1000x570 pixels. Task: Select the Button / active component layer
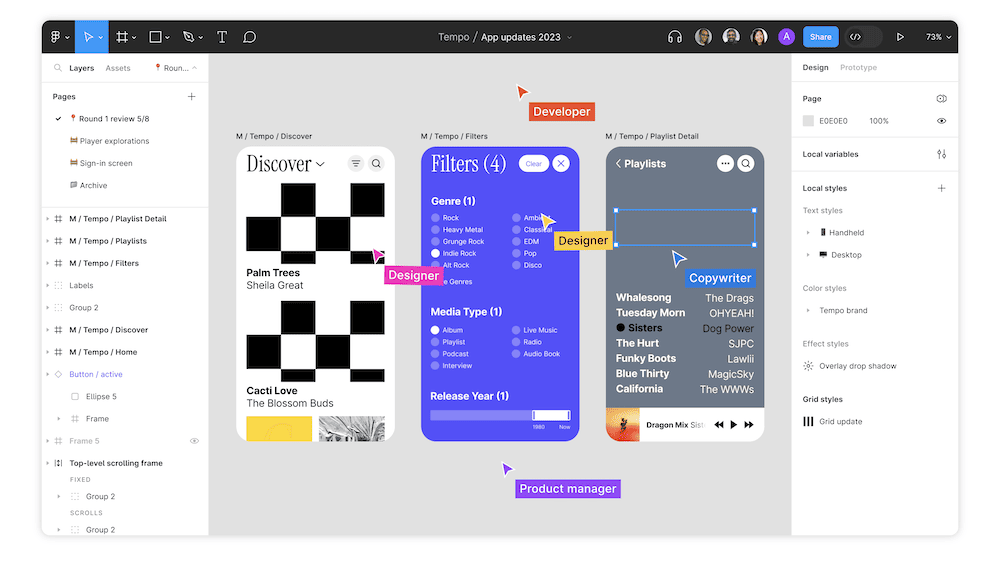pyautogui.click(x=96, y=374)
